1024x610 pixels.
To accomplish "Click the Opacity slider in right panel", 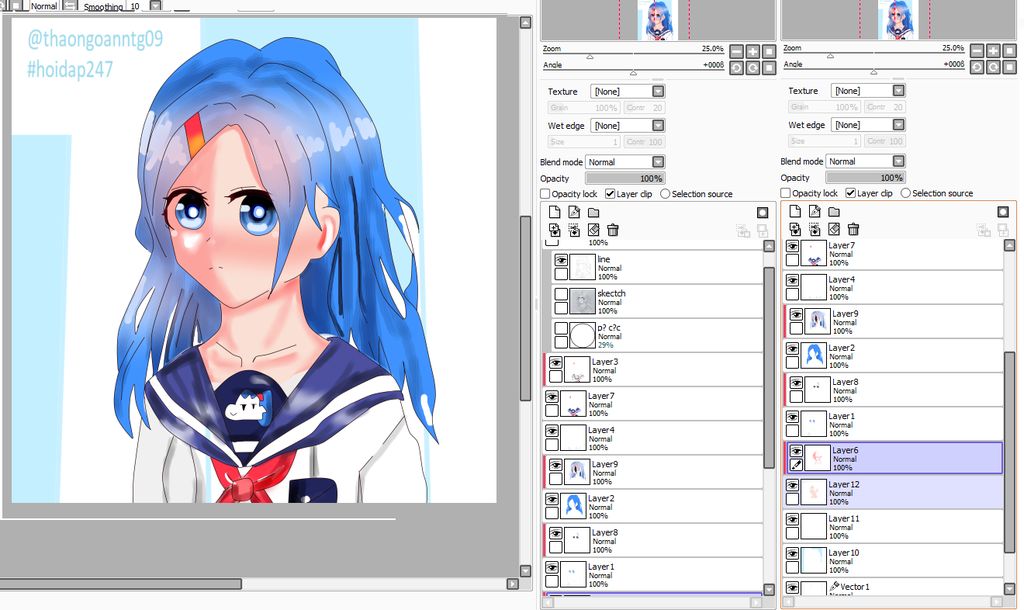I will tap(865, 178).
